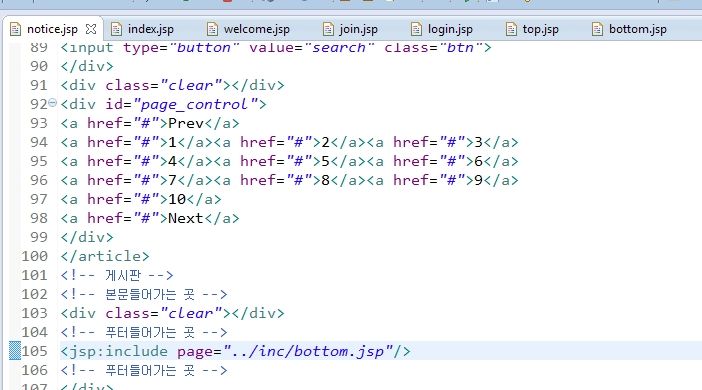This screenshot has width=702, height=390.
Task: Switch to the notice.jsp editor tab
Action: point(52,29)
